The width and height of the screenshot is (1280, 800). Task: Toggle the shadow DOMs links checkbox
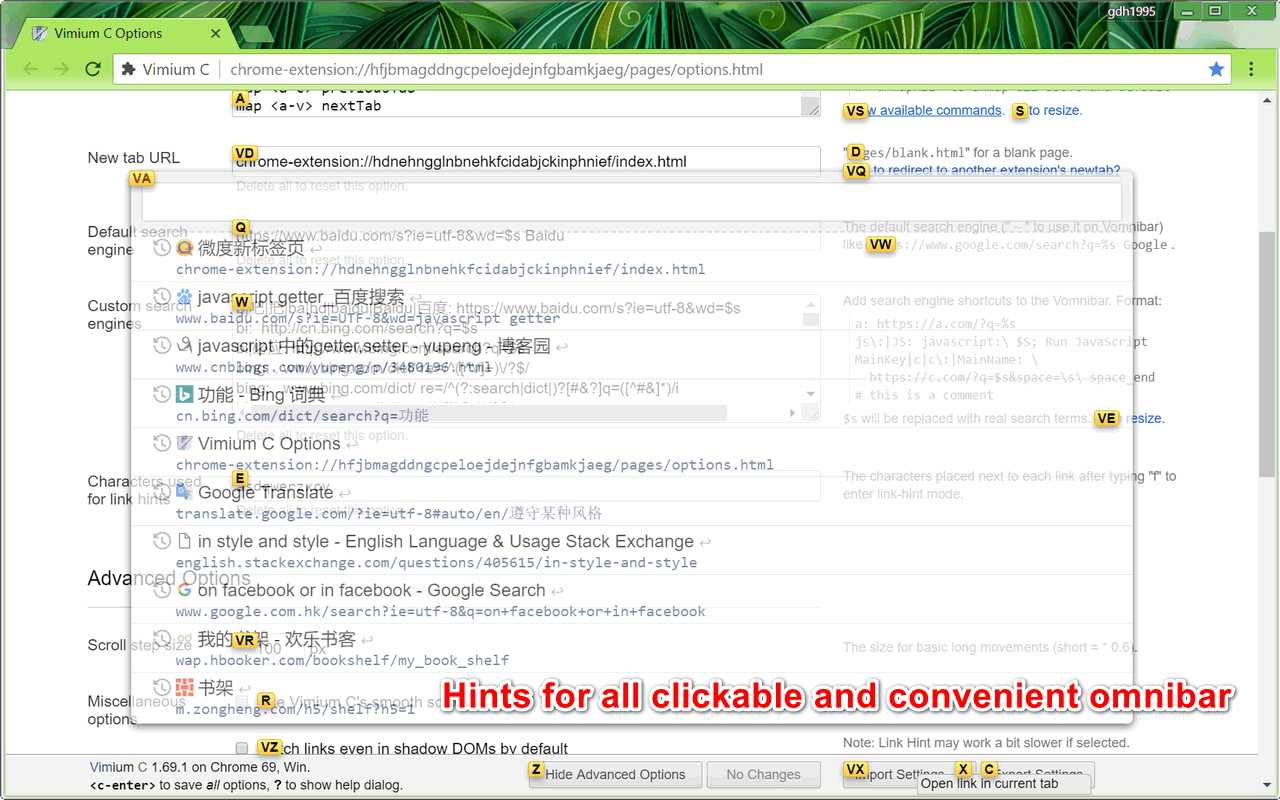(x=242, y=748)
